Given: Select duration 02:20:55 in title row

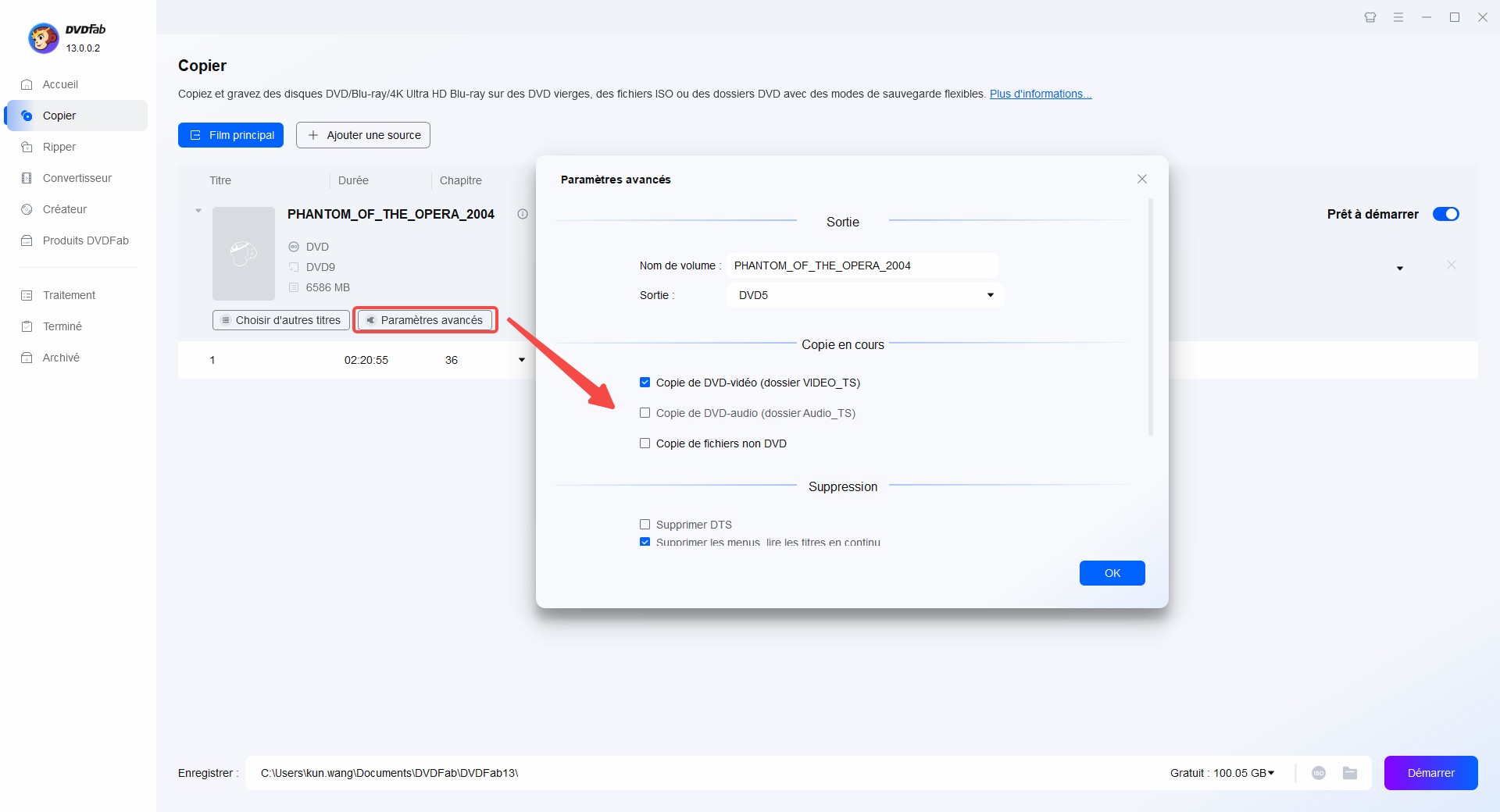Looking at the screenshot, I should click(x=366, y=360).
